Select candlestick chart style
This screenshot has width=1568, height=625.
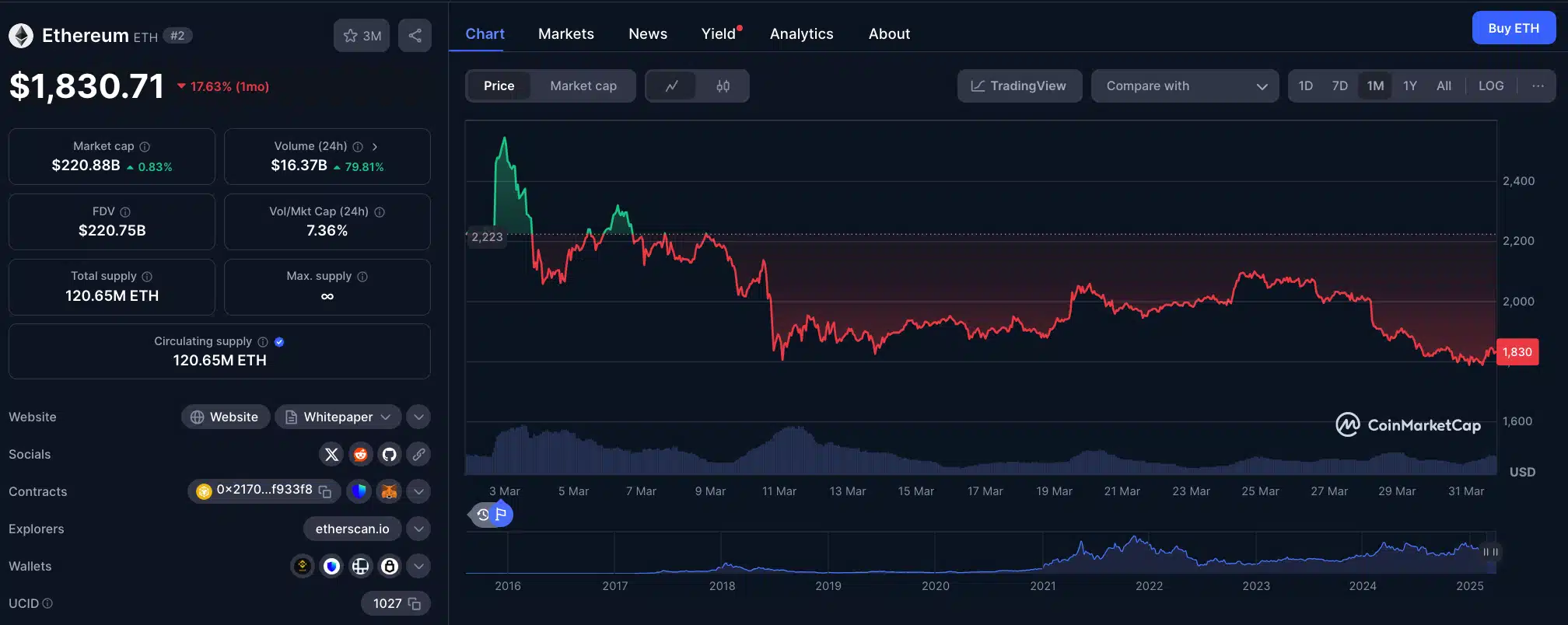tap(723, 86)
